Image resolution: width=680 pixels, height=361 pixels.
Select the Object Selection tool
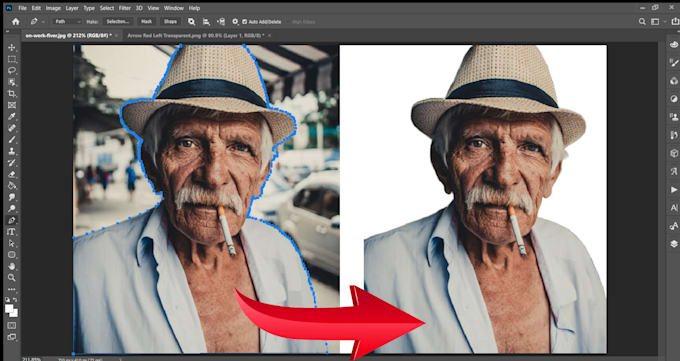coord(12,82)
